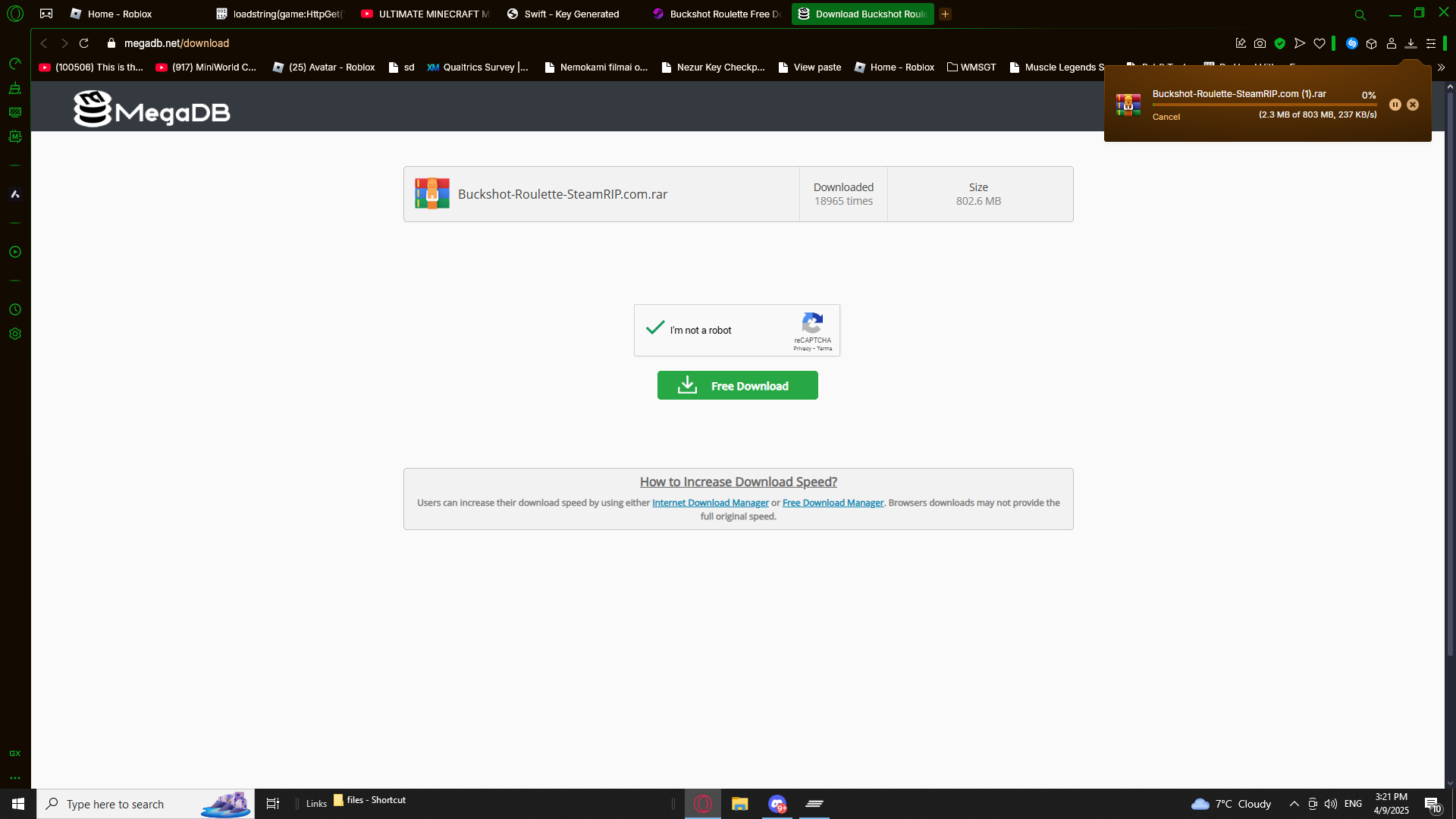1456x819 pixels.
Task: Open volume control in system tray
Action: point(1331,804)
